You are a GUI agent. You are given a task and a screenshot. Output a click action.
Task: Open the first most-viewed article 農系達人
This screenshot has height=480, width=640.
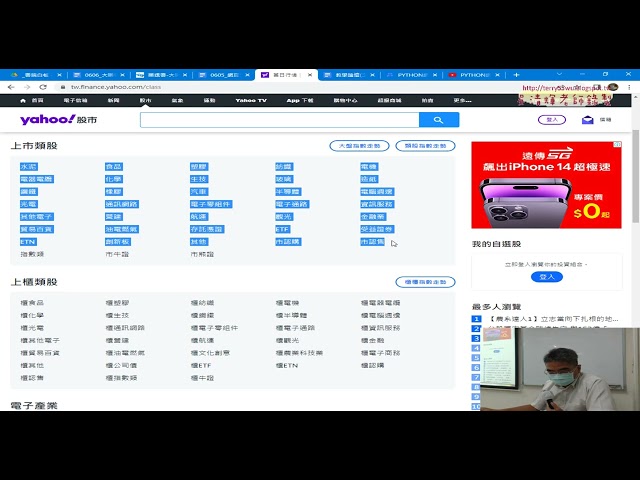pyautogui.click(x=553, y=319)
